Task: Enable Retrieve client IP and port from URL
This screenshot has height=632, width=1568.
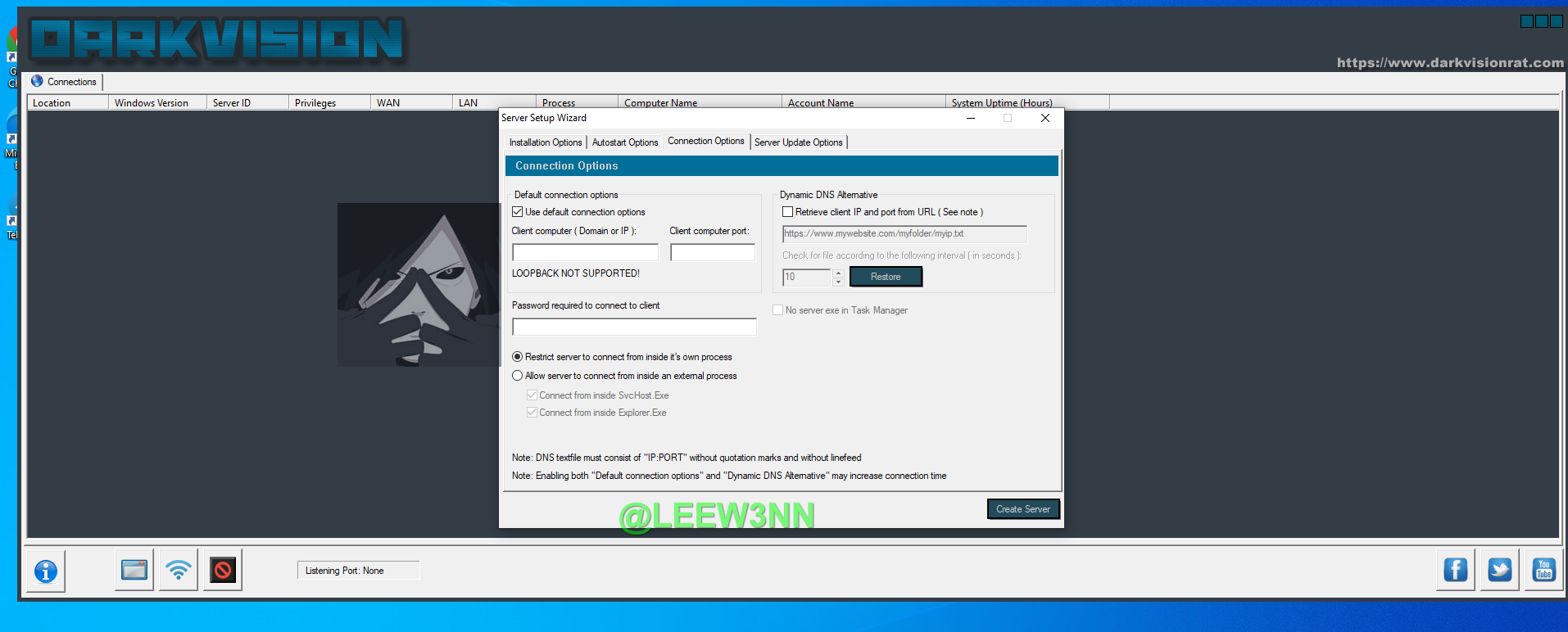Action: pyautogui.click(x=787, y=212)
